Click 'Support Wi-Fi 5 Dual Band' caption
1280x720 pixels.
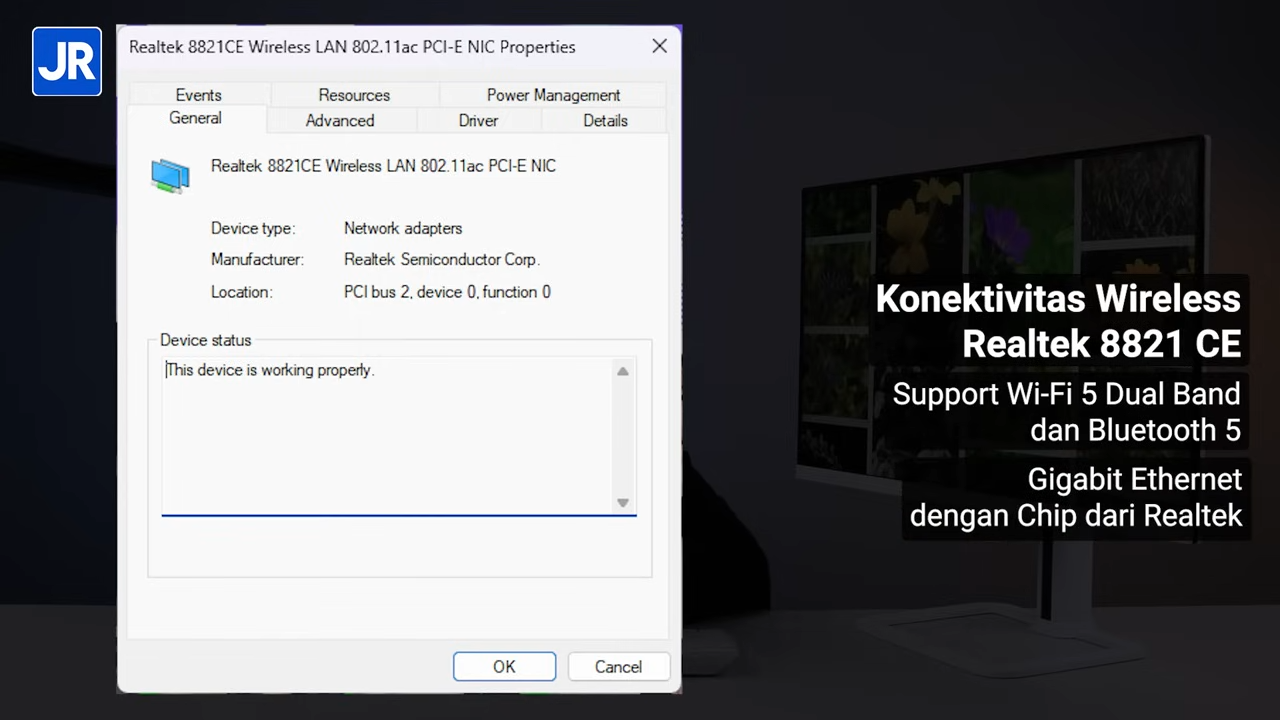[1066, 394]
